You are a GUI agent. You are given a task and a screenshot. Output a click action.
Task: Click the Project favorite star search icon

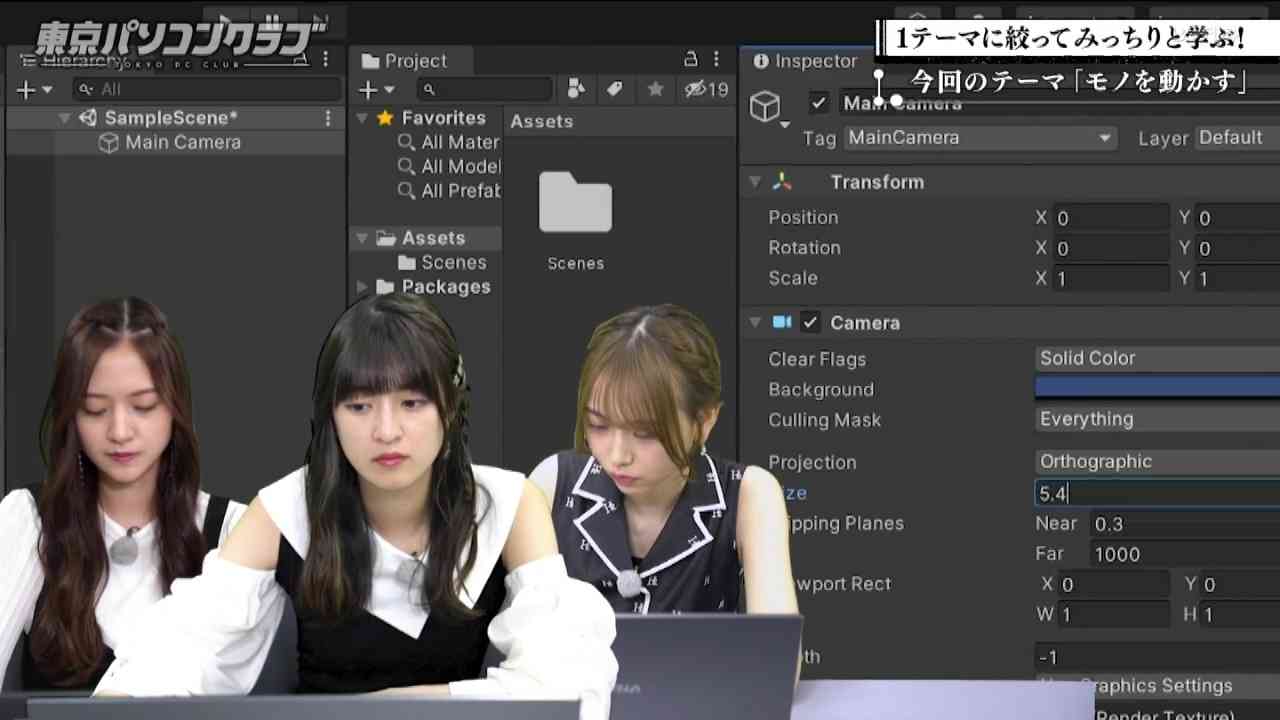click(655, 90)
